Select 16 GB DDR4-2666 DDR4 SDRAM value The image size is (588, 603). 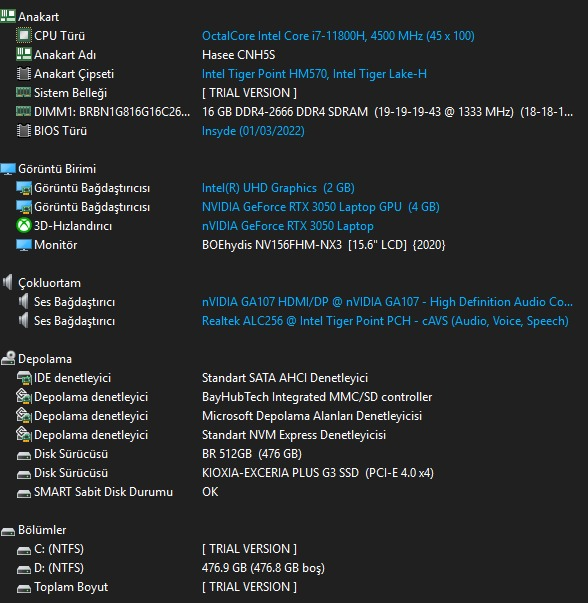point(388,112)
